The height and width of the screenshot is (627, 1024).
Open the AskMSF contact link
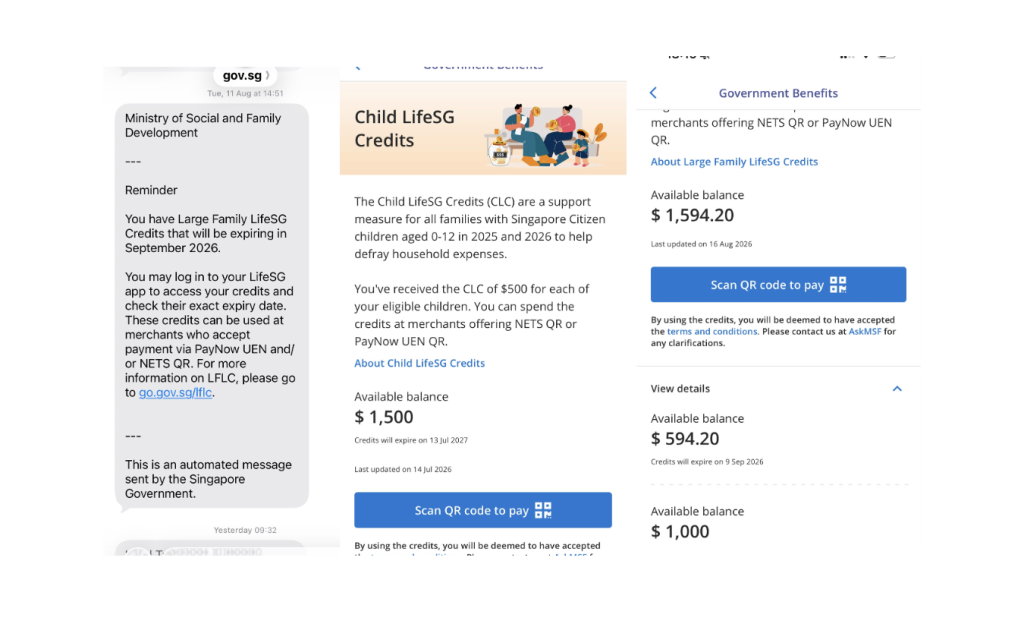[x=865, y=331]
